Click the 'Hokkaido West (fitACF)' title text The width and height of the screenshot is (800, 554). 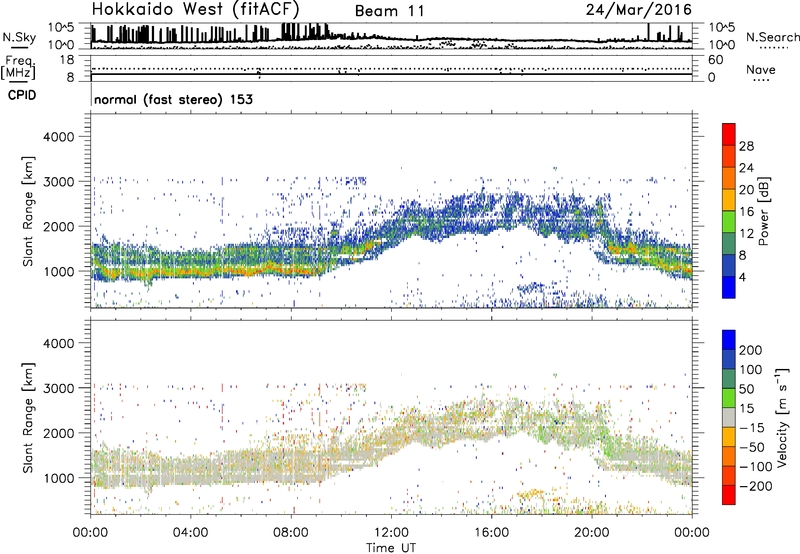pyautogui.click(x=195, y=9)
